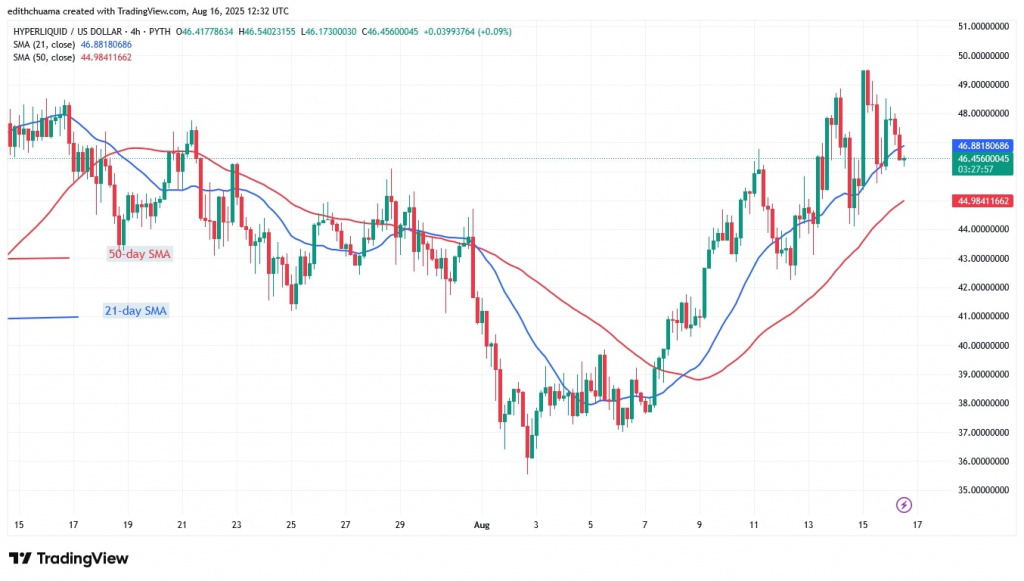Select the "50-day SMA" text annotation
Screen dimensions: 1024x581
click(139, 255)
